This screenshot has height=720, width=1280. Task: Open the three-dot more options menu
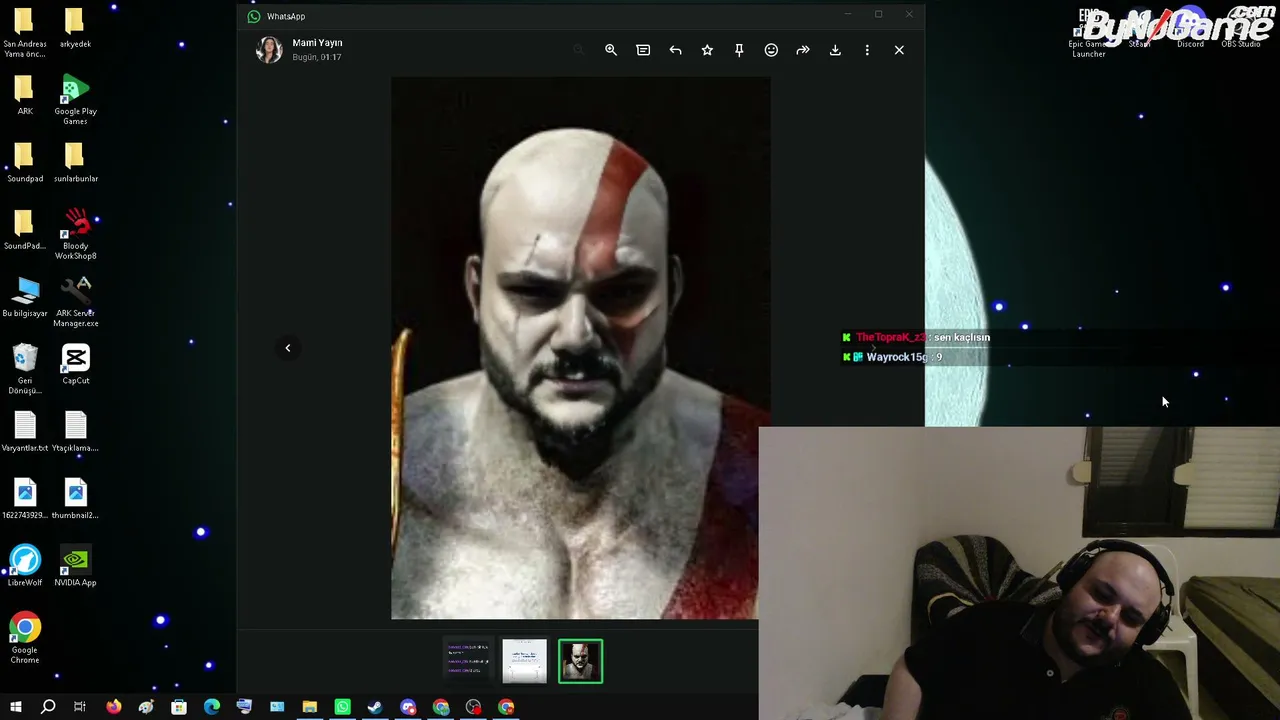[x=867, y=50]
